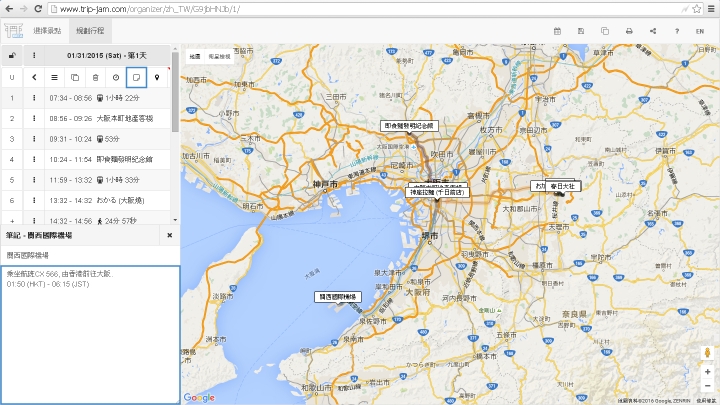Select the 14:32 - 14:56 walking row
The height and width of the screenshot is (405, 720).
click(107, 220)
